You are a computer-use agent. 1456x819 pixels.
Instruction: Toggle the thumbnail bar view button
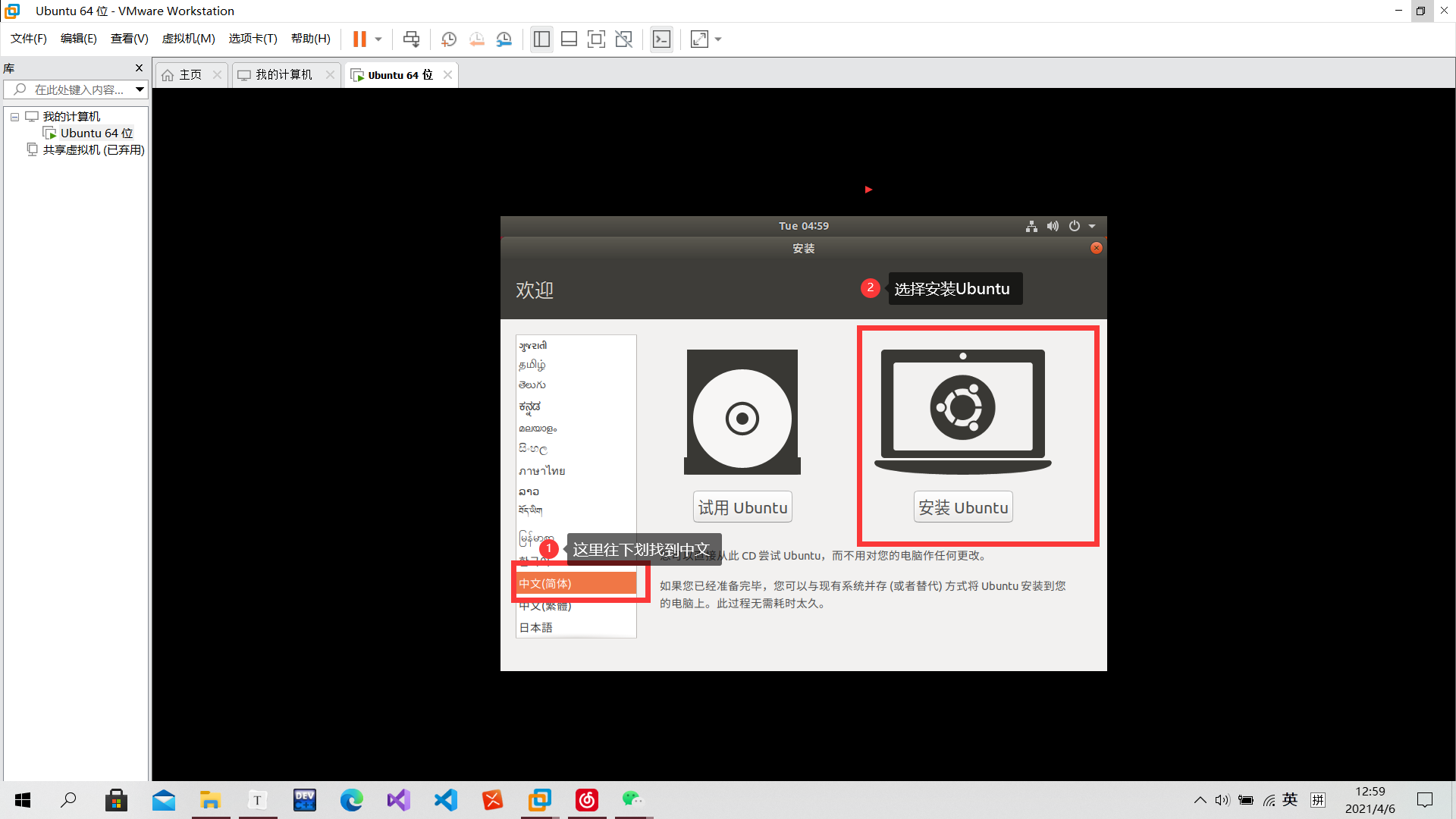[569, 39]
